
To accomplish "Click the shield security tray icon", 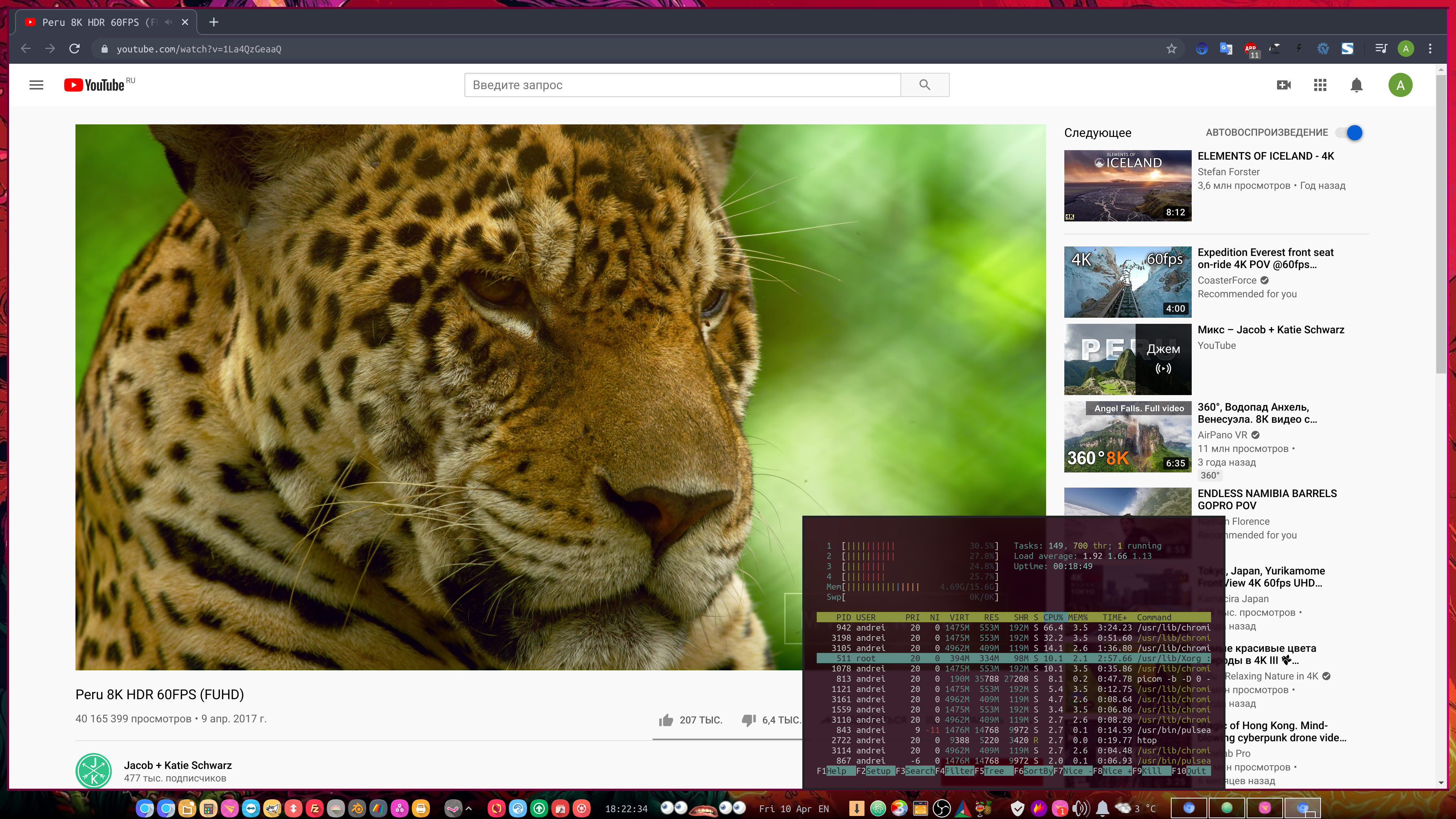I will pos(1017,809).
